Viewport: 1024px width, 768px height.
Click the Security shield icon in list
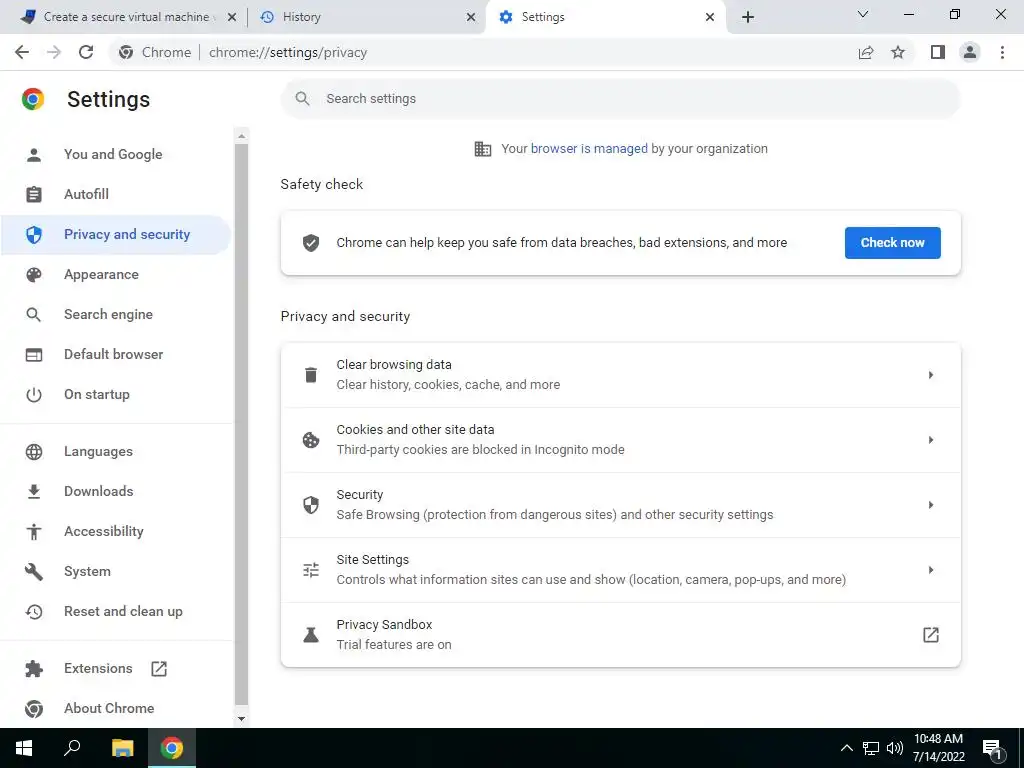click(x=311, y=505)
